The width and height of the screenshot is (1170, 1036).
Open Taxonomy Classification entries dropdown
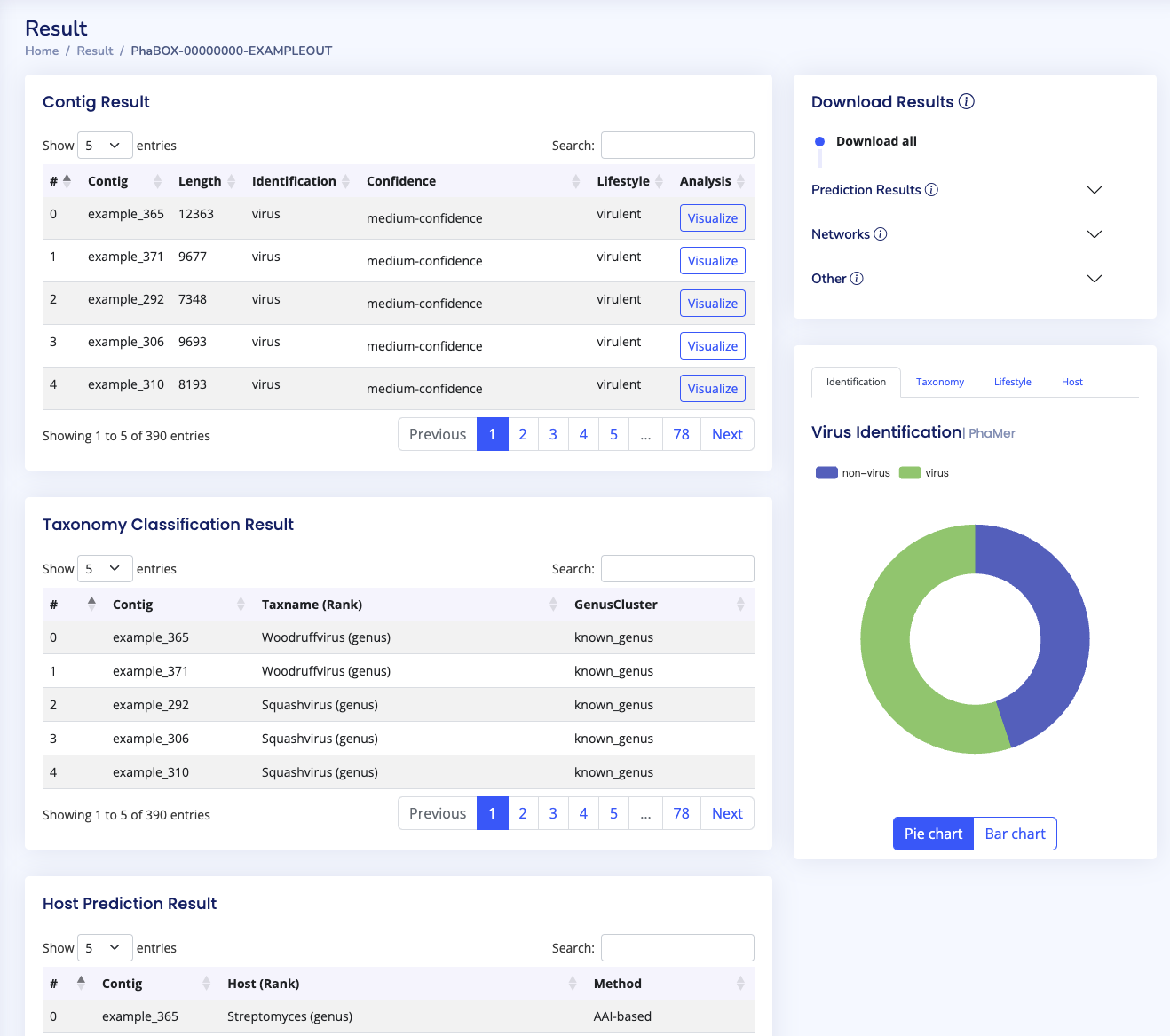click(x=105, y=568)
